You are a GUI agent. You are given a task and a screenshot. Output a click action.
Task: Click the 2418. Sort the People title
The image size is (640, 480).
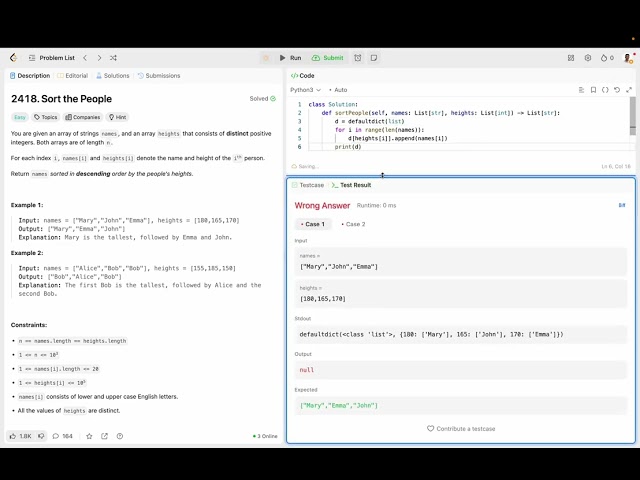(x=61, y=99)
